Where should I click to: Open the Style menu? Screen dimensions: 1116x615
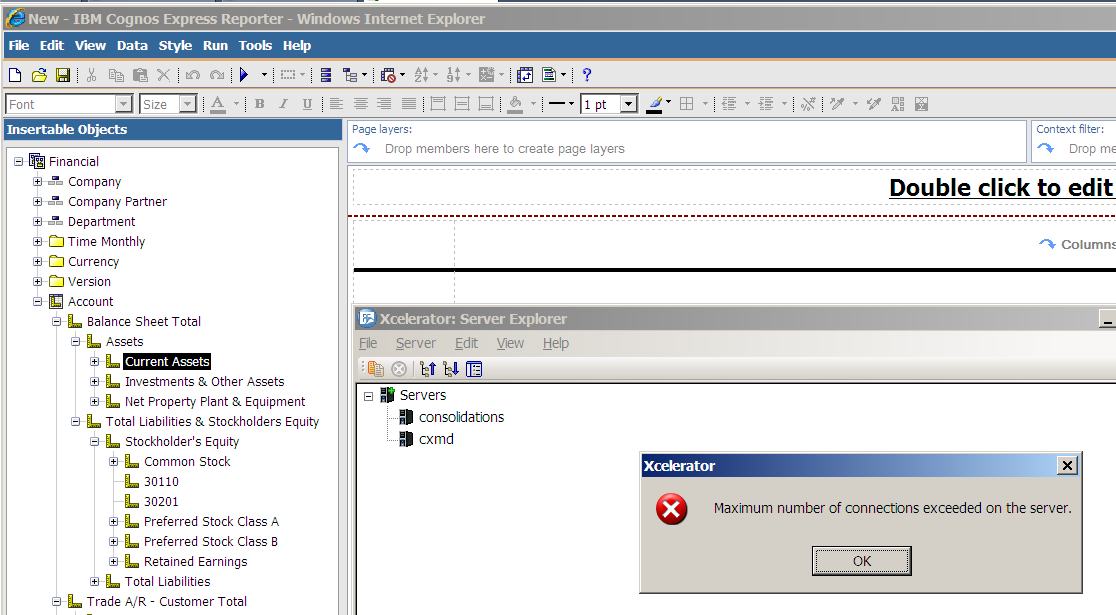[x=175, y=46]
